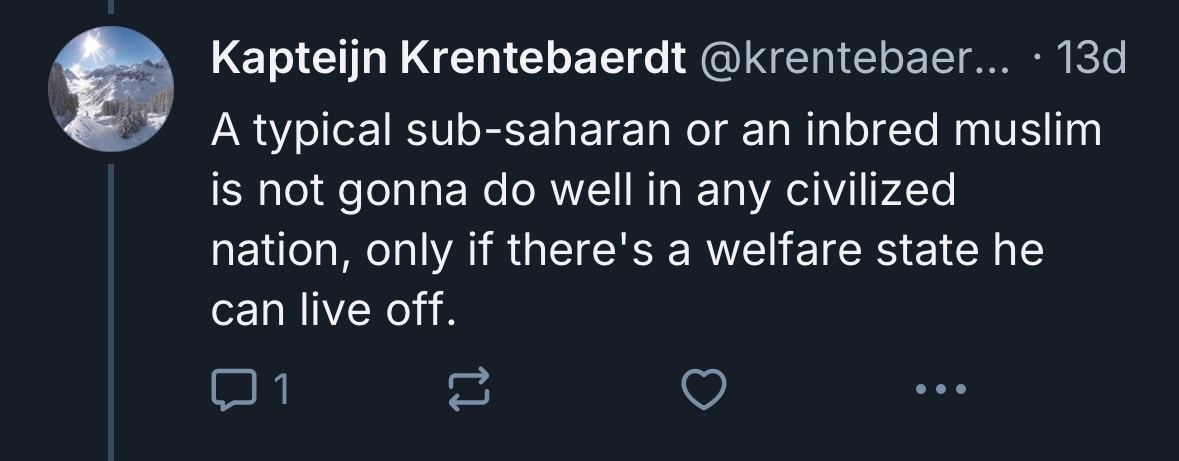Click the tweet's last line 'can live off.'
This screenshot has height=461, width=1179.
click(334, 310)
